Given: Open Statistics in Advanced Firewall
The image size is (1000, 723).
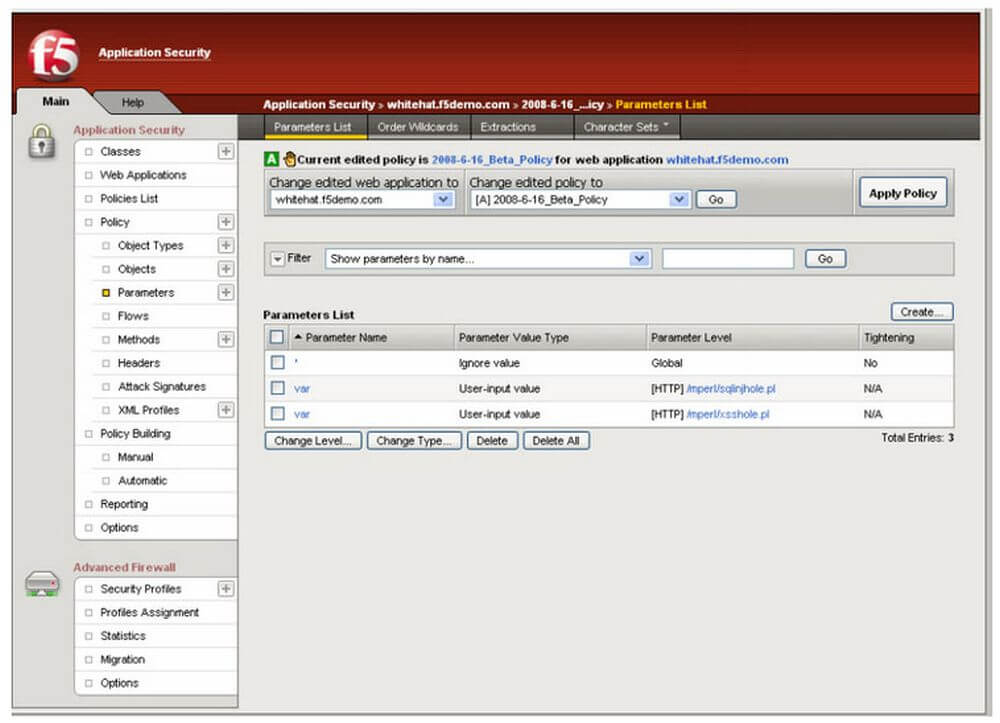Looking at the screenshot, I should 122,636.
